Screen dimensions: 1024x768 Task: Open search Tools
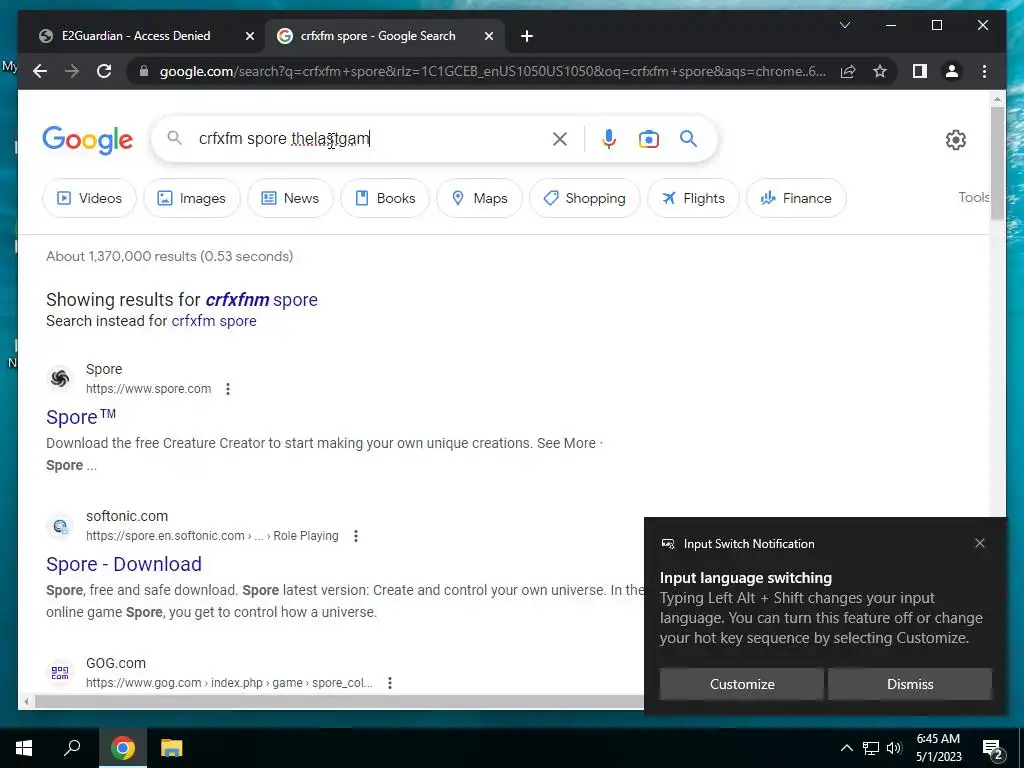pos(974,197)
